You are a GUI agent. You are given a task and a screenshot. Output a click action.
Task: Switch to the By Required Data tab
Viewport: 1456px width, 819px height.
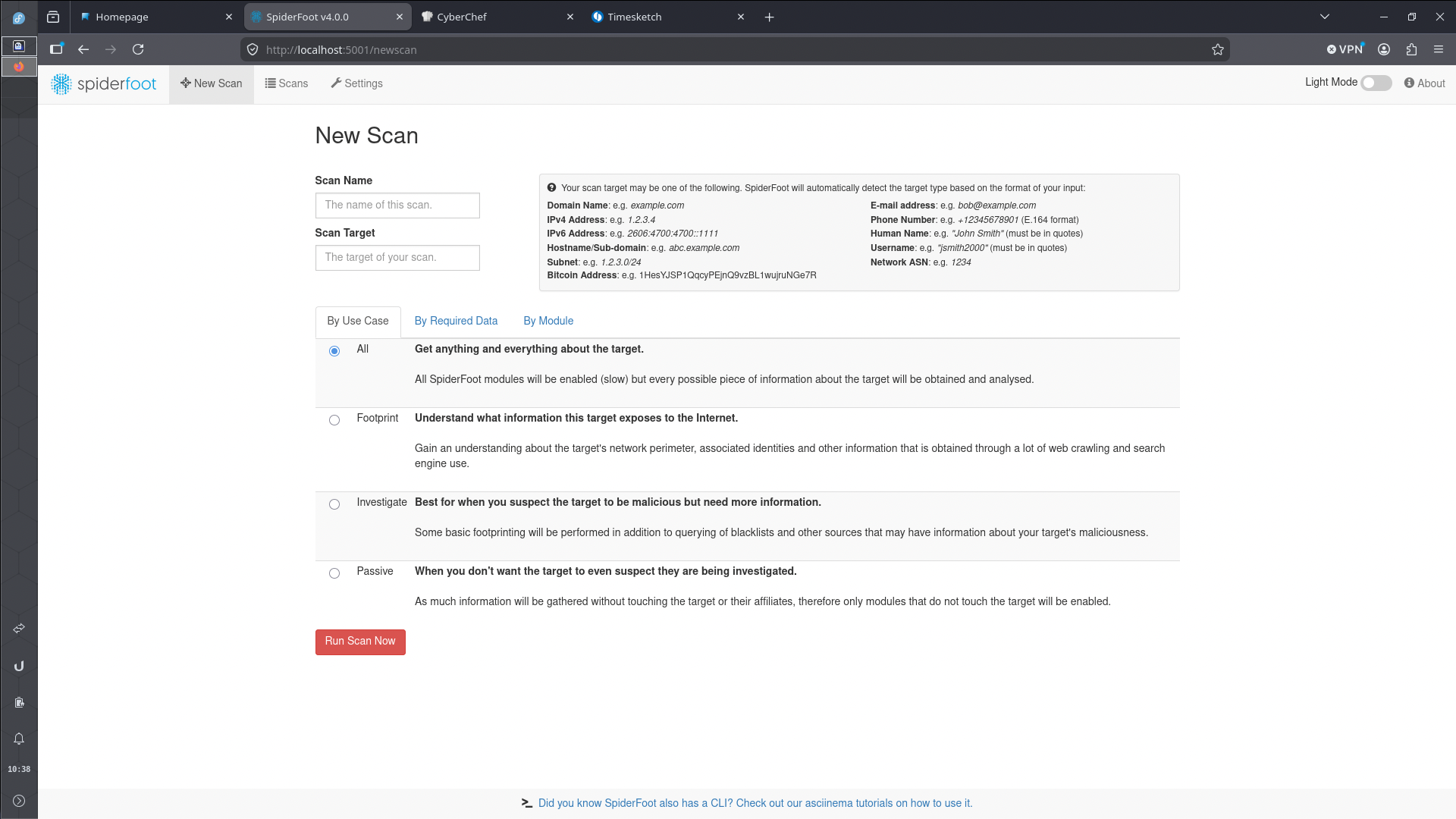point(456,322)
